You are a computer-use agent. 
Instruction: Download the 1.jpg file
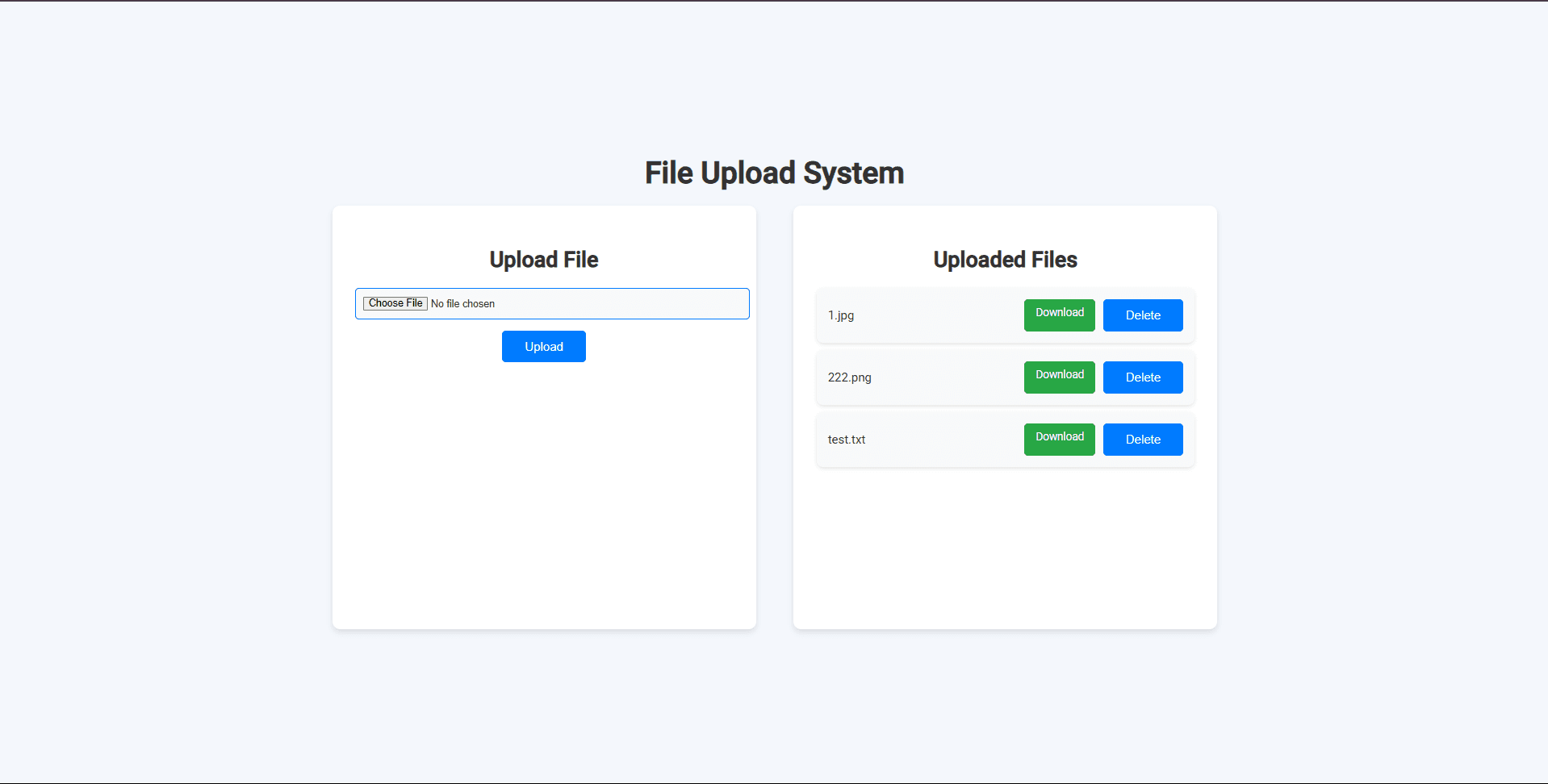(1059, 315)
